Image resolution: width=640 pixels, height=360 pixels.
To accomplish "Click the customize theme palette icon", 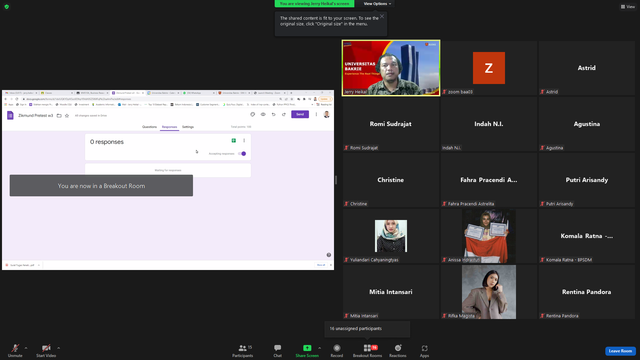I will [x=253, y=114].
